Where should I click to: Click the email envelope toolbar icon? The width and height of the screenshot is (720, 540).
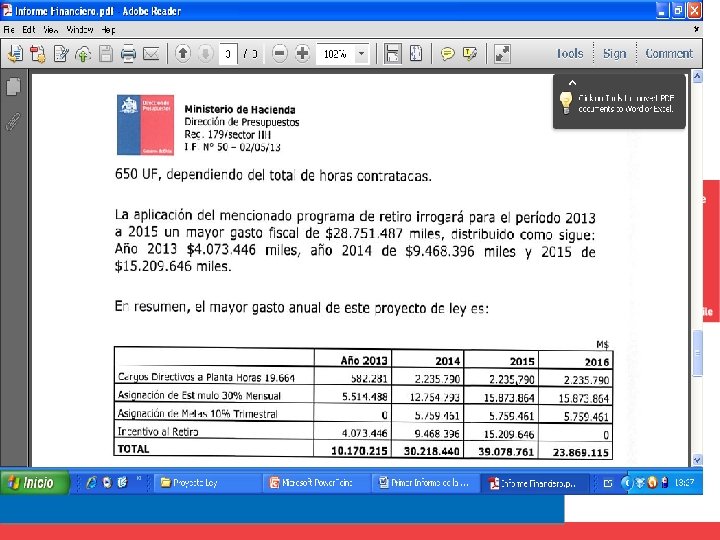151,54
